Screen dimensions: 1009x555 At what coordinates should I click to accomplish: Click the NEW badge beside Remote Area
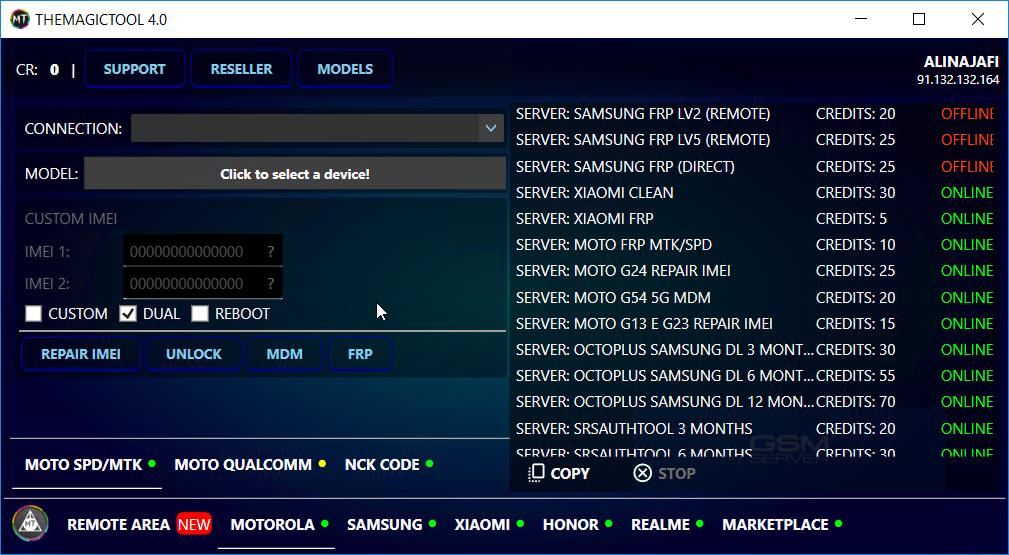coord(194,525)
